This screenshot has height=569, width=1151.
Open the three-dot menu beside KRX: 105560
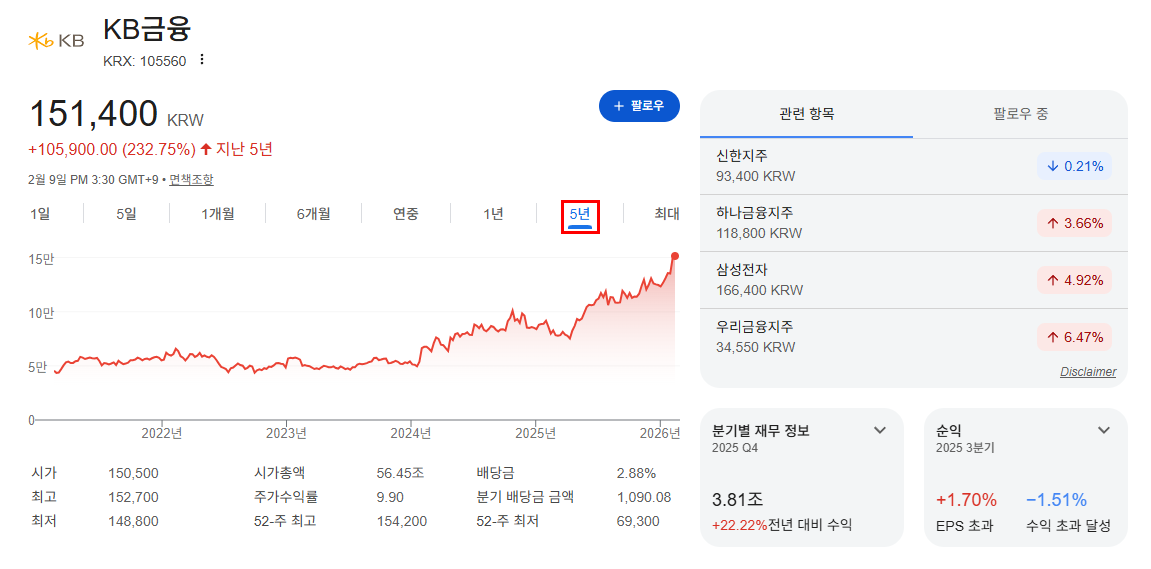[x=203, y=60]
